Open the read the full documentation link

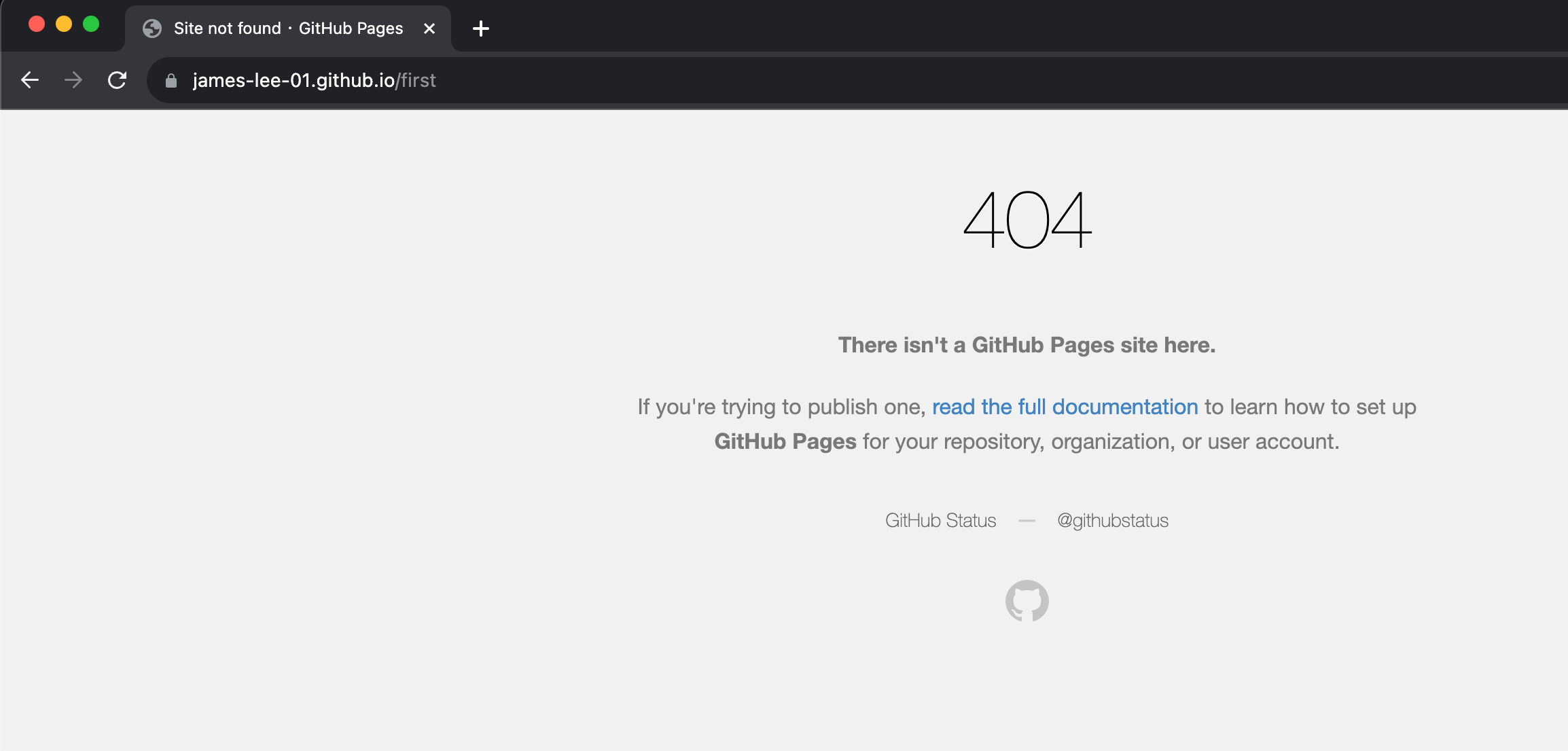coord(1065,407)
